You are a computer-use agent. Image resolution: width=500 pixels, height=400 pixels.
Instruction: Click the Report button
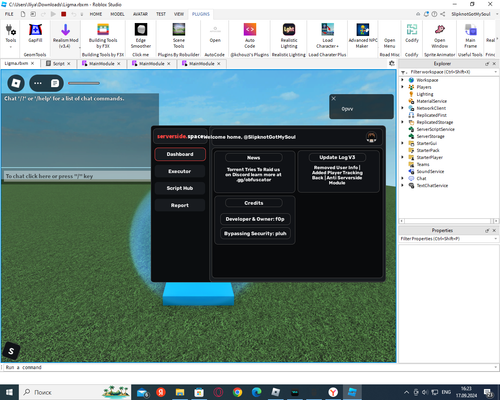(180, 205)
